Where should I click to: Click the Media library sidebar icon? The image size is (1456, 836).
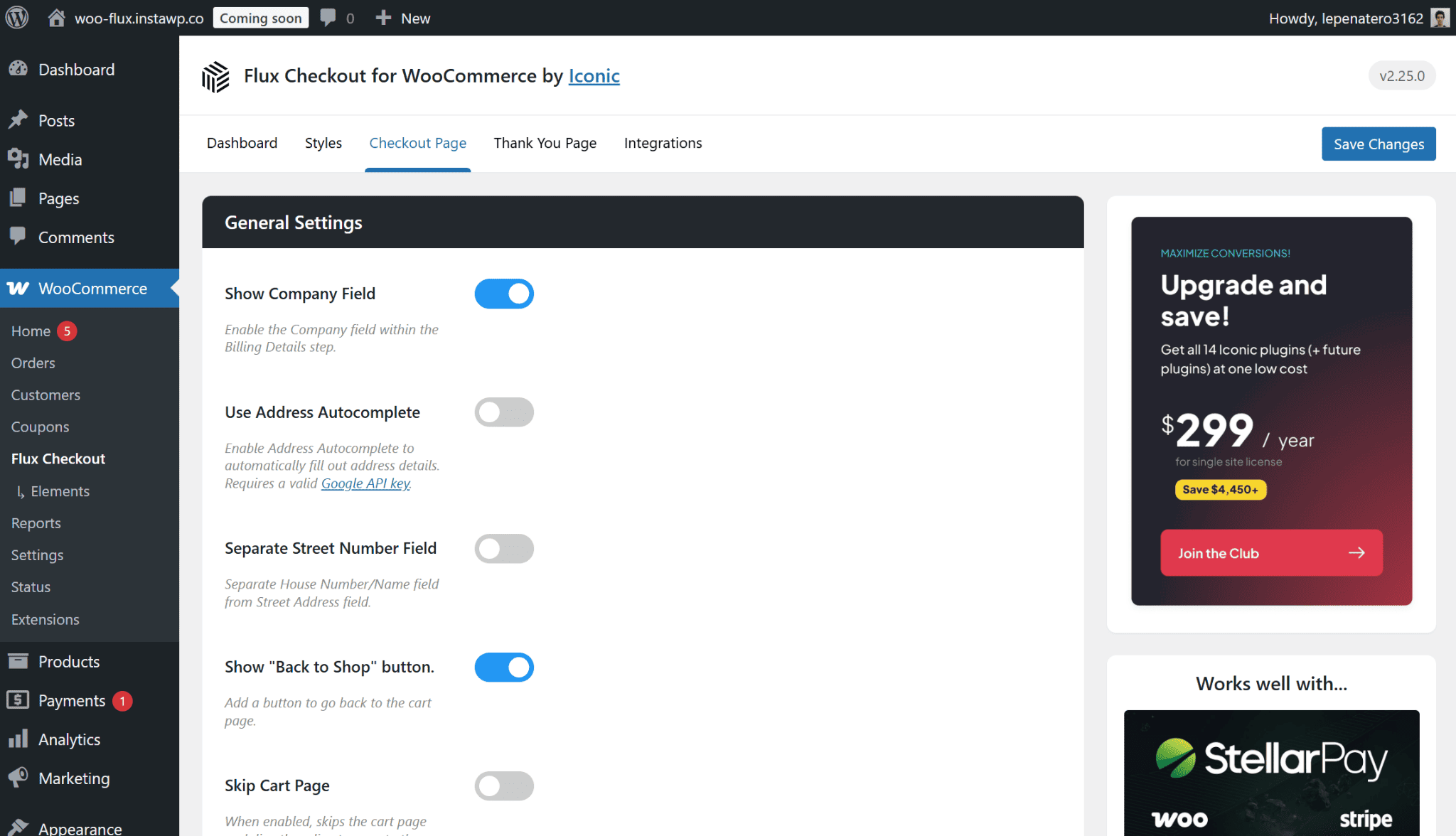click(18, 159)
